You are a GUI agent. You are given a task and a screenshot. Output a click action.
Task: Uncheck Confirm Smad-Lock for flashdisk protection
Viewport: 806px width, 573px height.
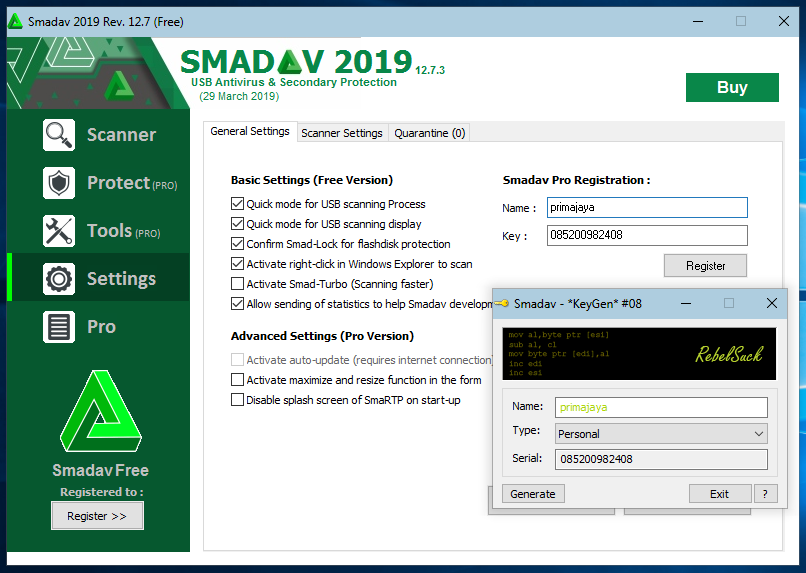click(x=237, y=244)
